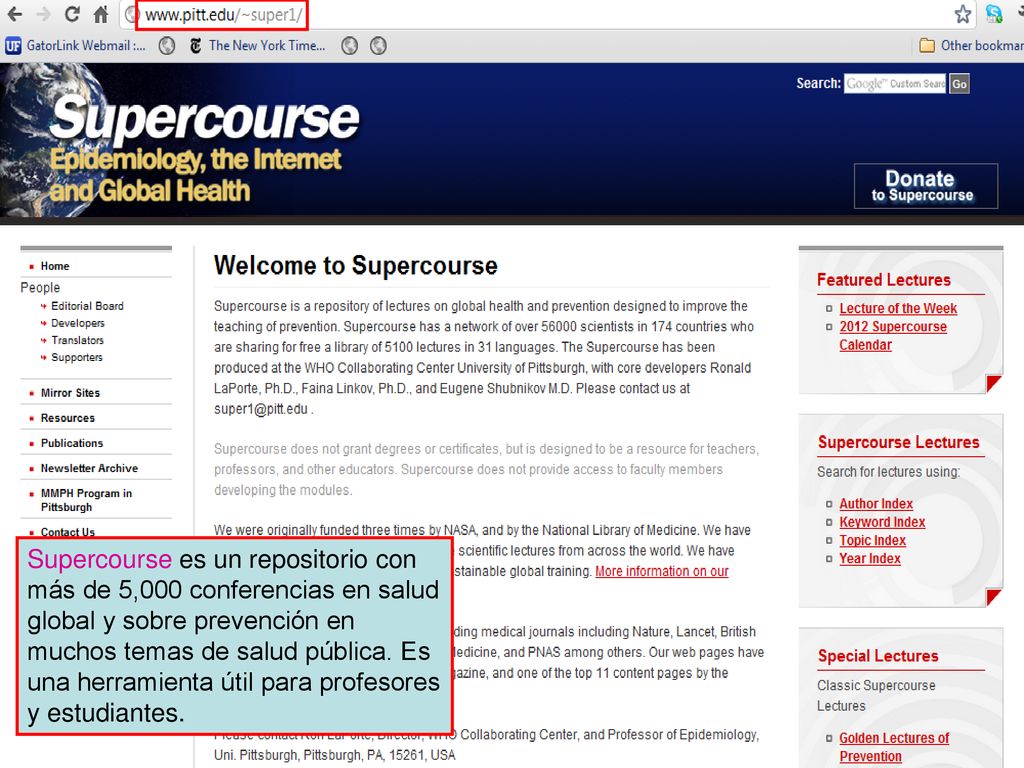Image resolution: width=1024 pixels, height=768 pixels.
Task: Click the Skype extension icon
Action: 994,14
